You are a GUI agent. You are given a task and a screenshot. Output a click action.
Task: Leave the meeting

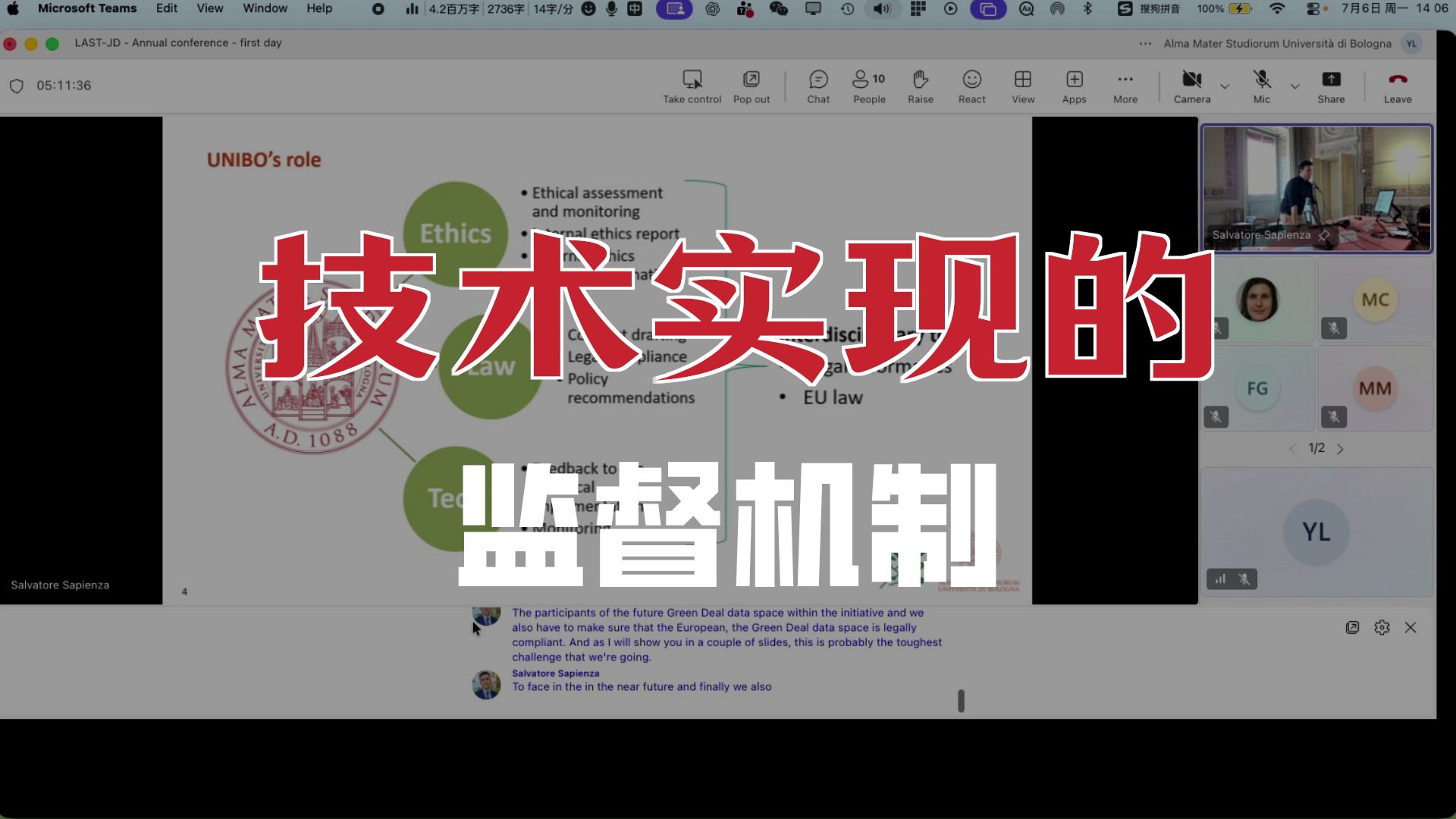point(1398,87)
